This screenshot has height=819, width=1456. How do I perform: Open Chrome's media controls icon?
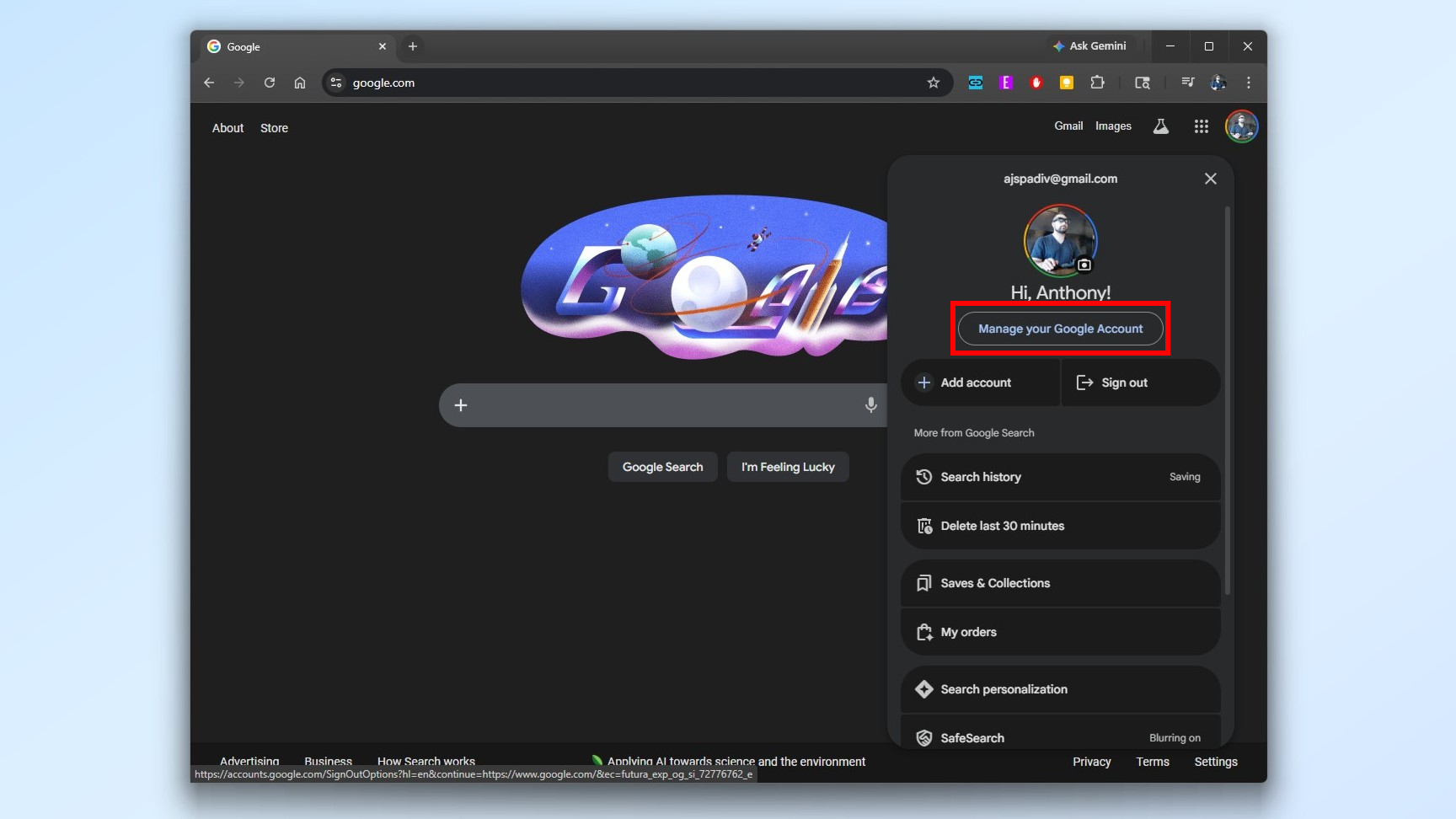[1187, 82]
